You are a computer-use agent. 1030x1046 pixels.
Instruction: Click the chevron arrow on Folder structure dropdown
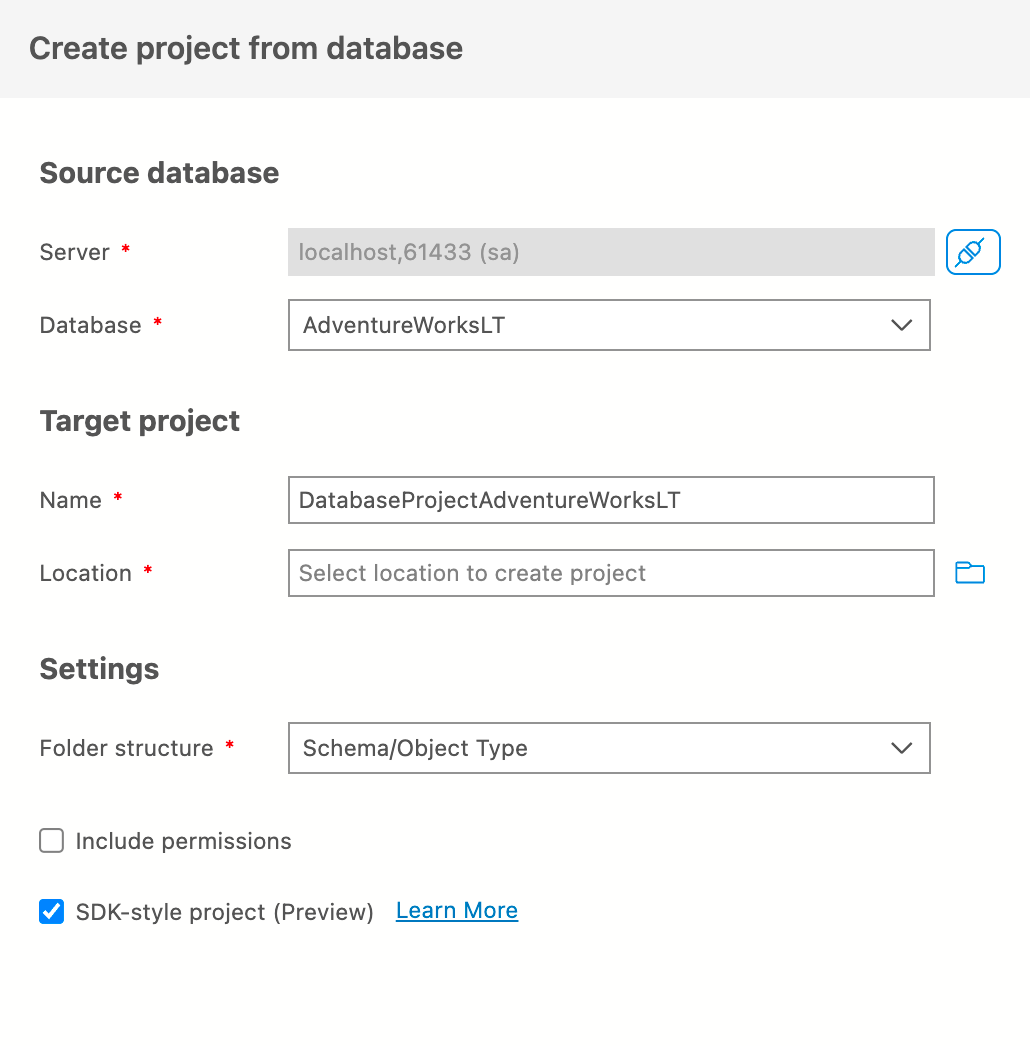(901, 748)
